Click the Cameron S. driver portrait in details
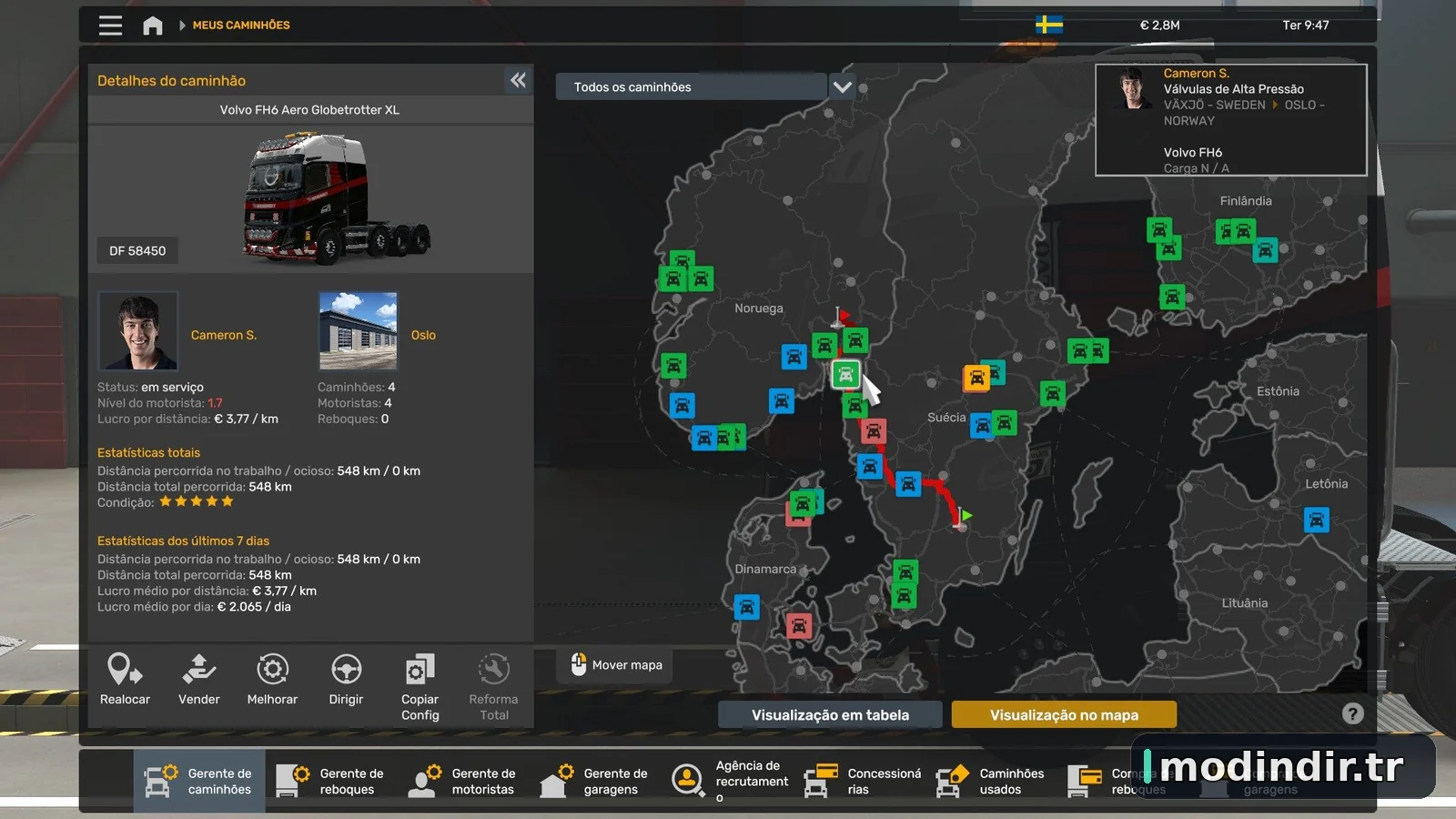This screenshot has height=819, width=1456. coord(137,331)
